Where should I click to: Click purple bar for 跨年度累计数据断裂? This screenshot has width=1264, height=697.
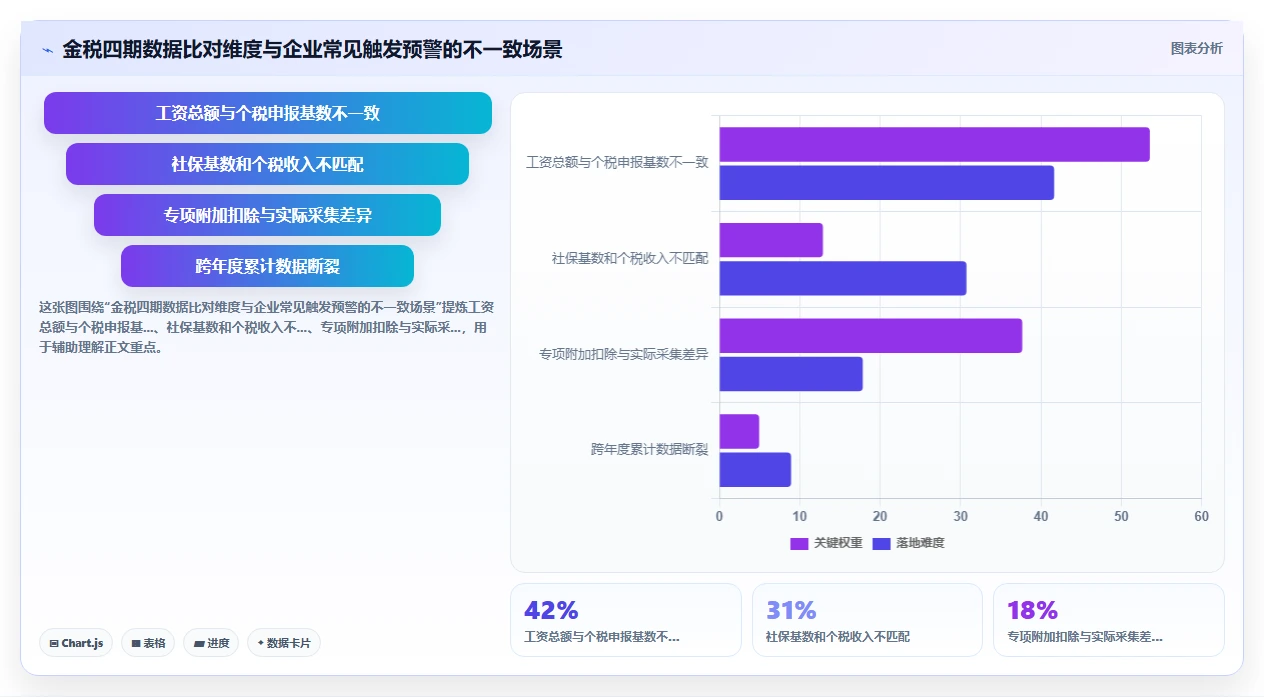(739, 431)
